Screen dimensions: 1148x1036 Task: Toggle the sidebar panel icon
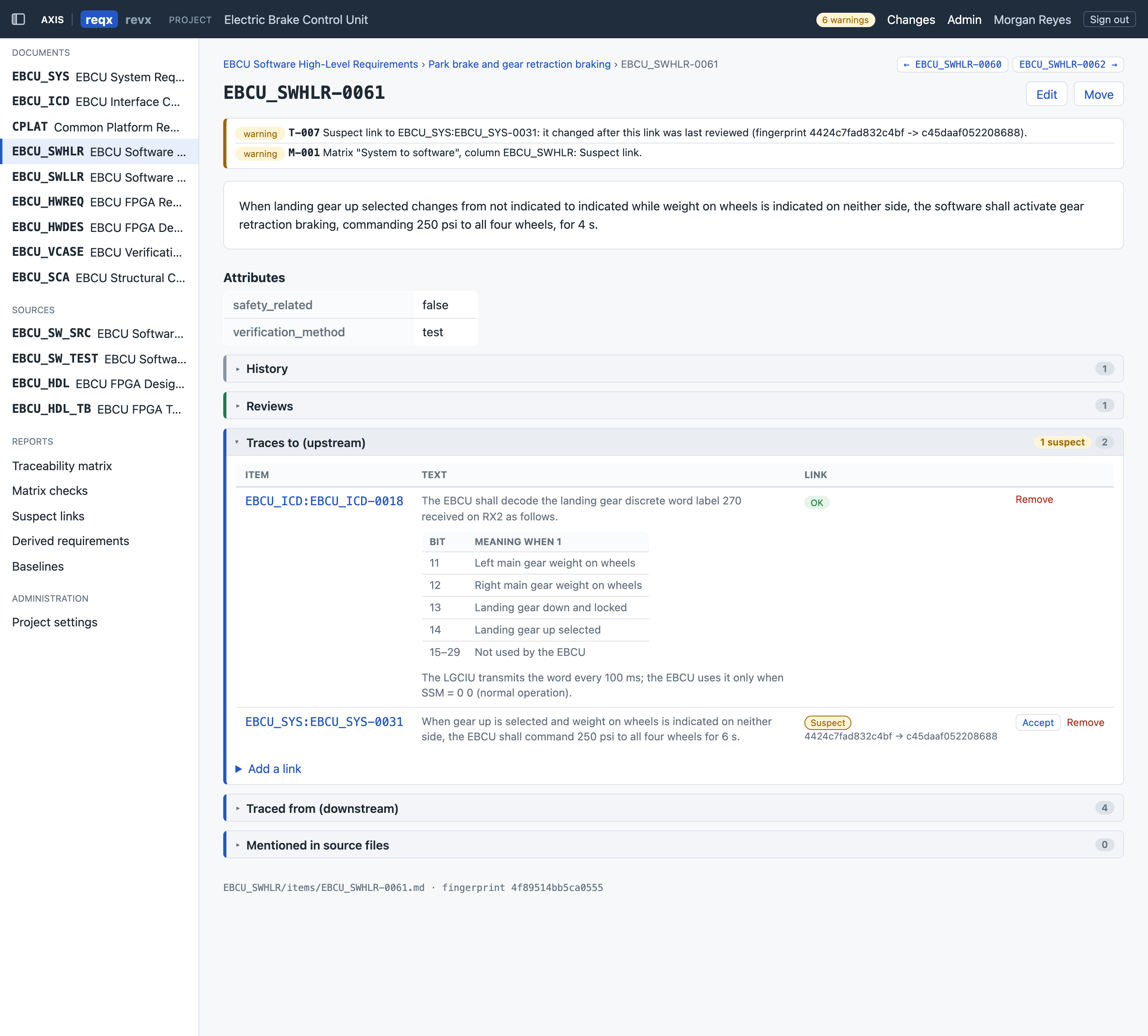18,20
